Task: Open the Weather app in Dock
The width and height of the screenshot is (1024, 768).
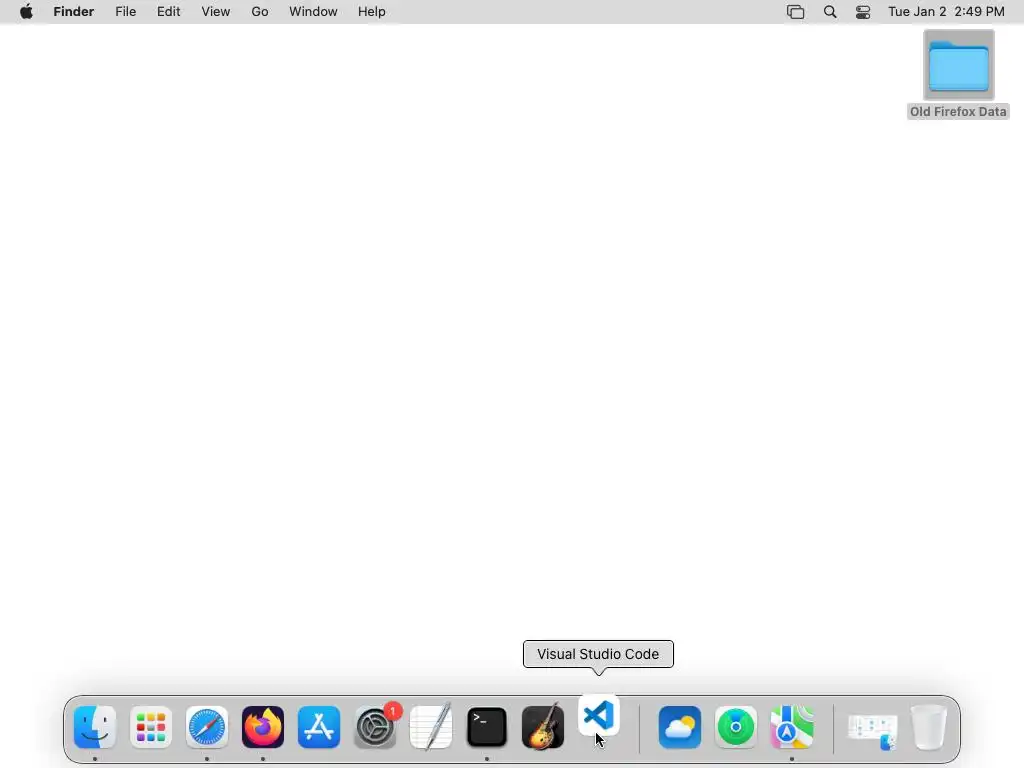Action: (x=680, y=727)
